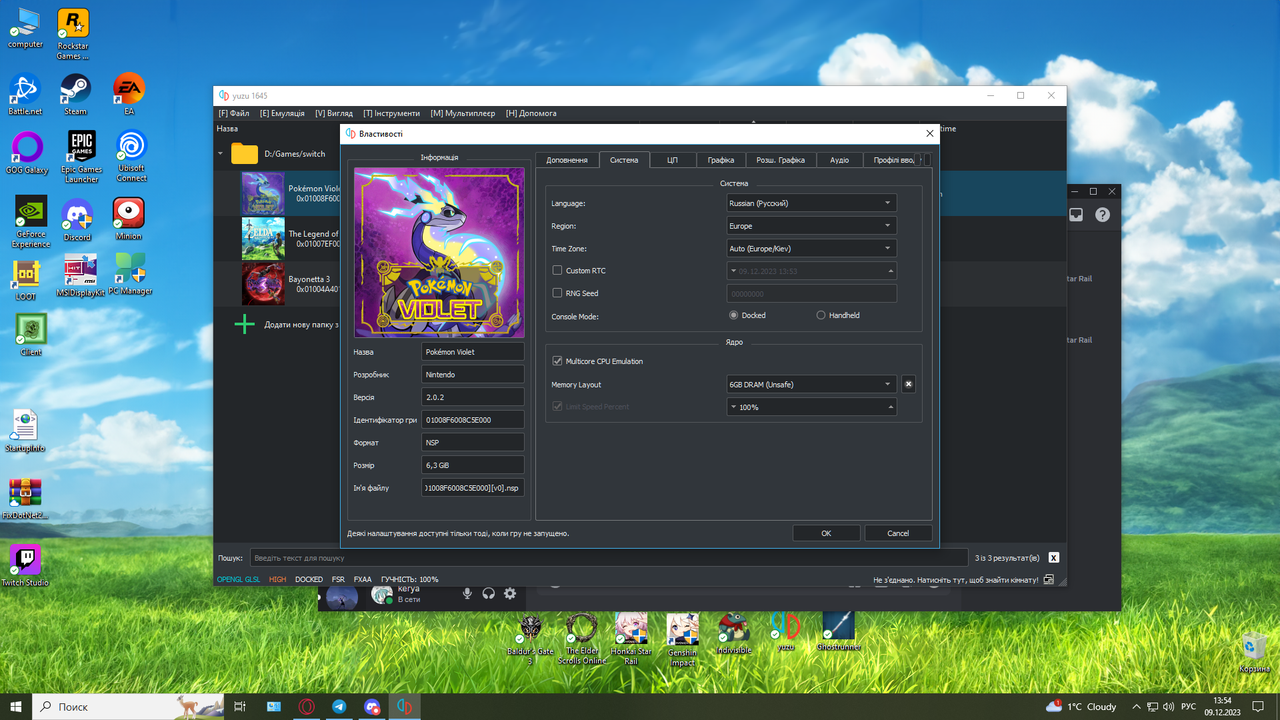1280x720 pixels.
Task: Switch to the ЦП tab
Action: coord(672,160)
